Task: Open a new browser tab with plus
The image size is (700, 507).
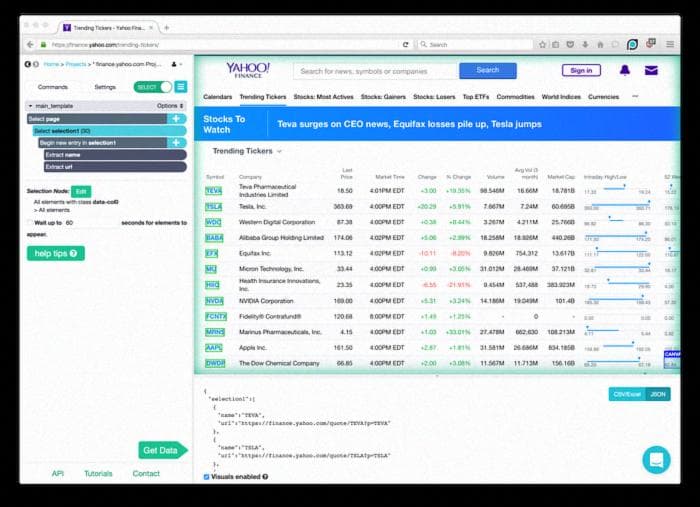Action: pyautogui.click(x=167, y=28)
